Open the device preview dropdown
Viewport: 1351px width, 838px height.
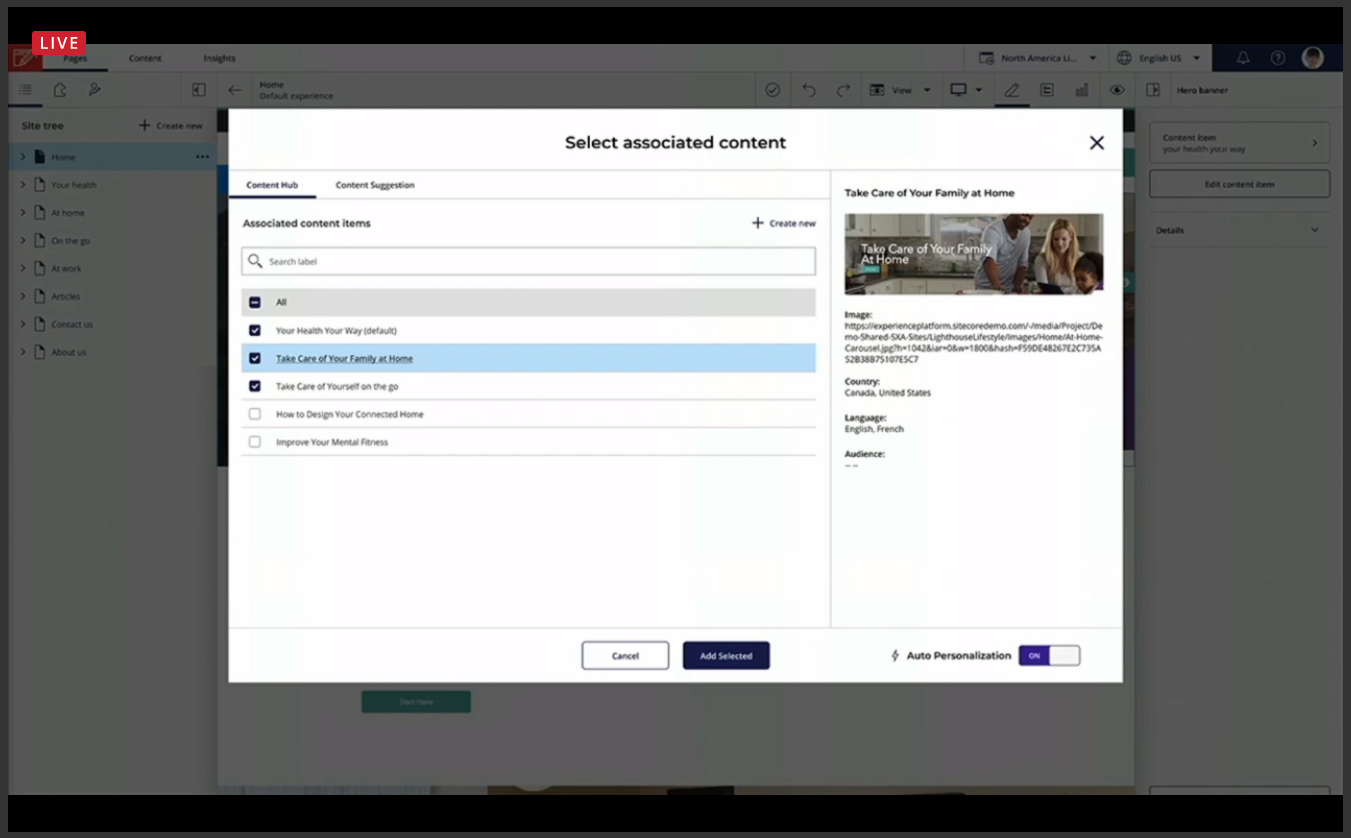click(x=966, y=90)
